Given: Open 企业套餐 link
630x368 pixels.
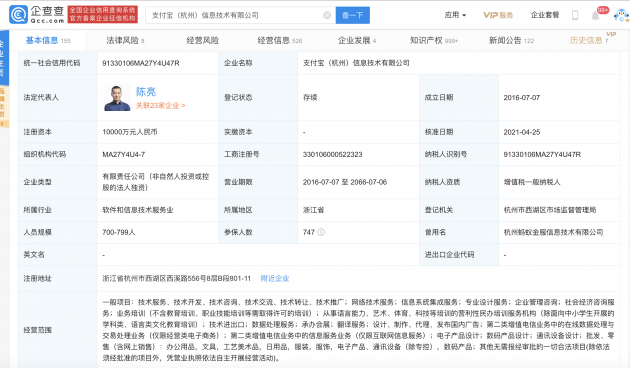Looking at the screenshot, I should (545, 15).
